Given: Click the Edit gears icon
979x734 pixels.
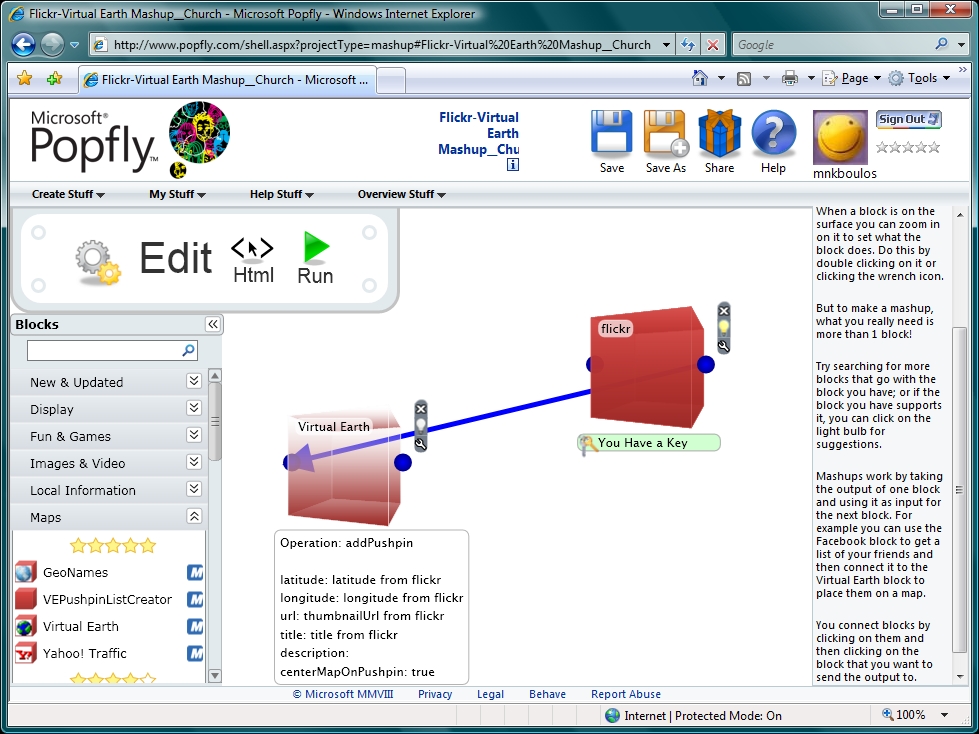Looking at the screenshot, I should click(x=98, y=262).
